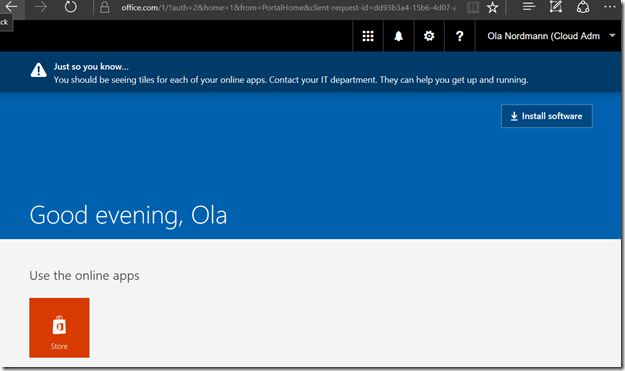Image resolution: width=625 pixels, height=371 pixels.
Task: Open help question mark icon
Action: [460, 36]
